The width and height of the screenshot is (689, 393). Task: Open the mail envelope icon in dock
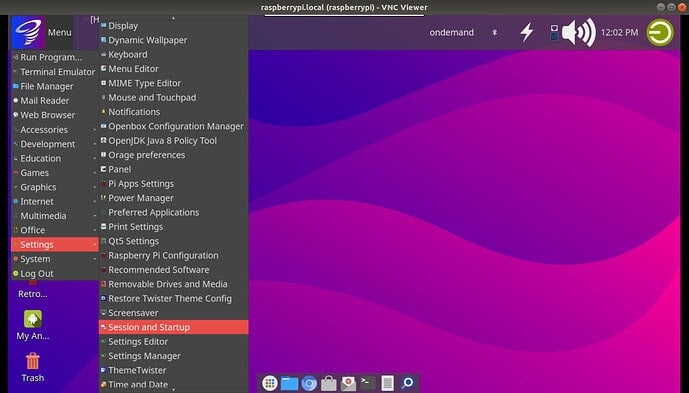point(348,383)
